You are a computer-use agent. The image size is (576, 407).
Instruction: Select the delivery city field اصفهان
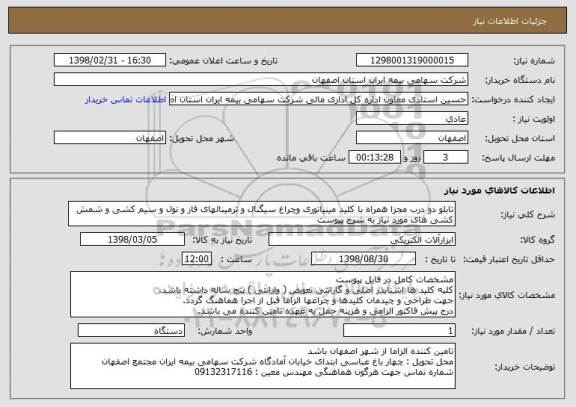click(110, 138)
